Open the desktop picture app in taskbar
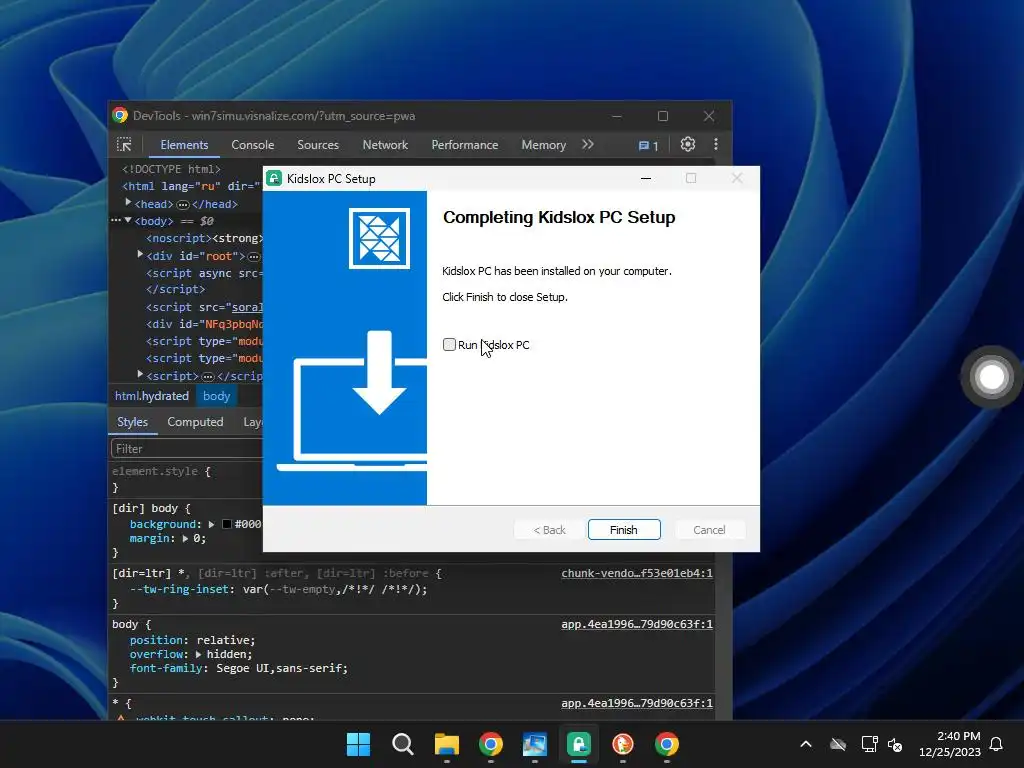The width and height of the screenshot is (1024, 768). click(535, 744)
